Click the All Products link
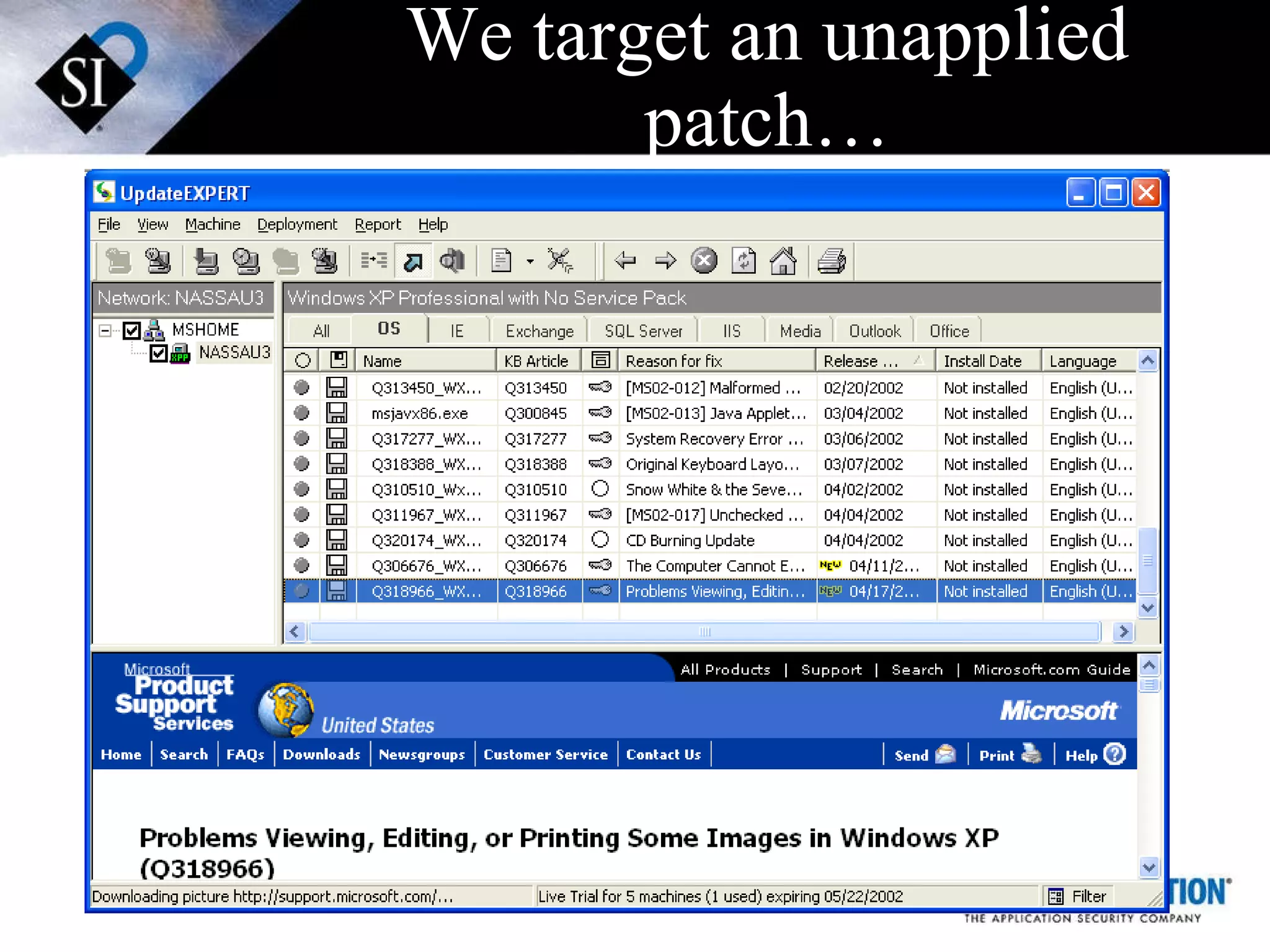This screenshot has height=952, width=1270. coord(726,669)
